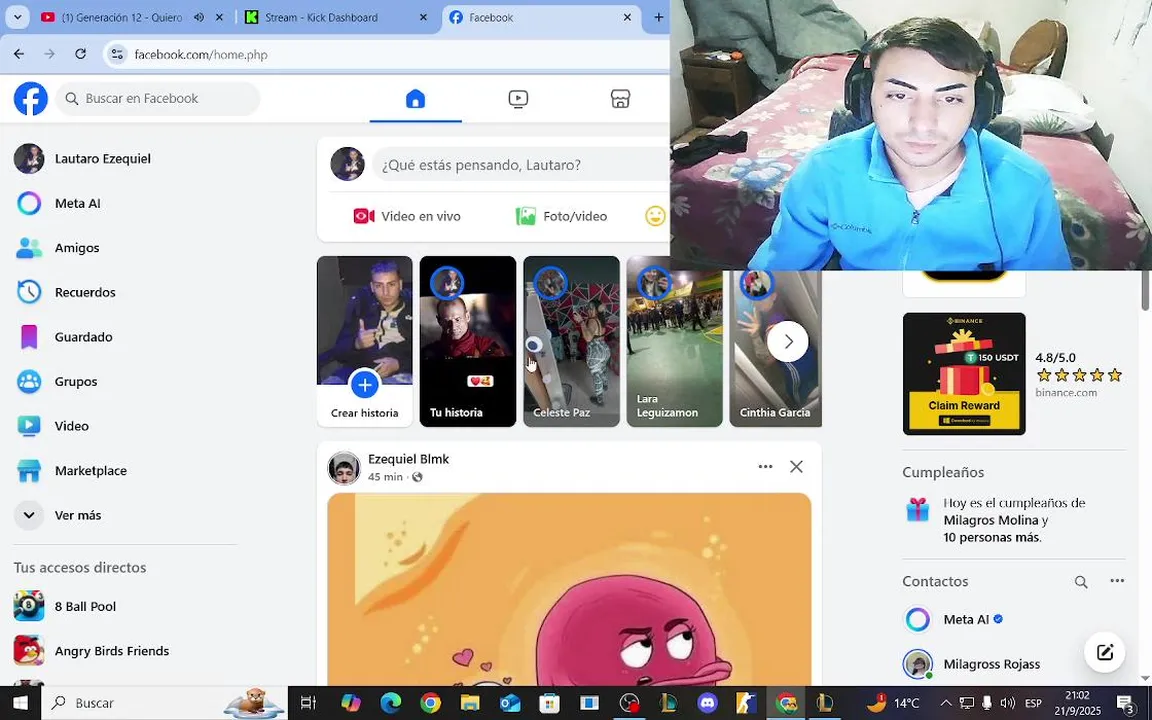Open File Explorer from the taskbar
This screenshot has height=720, width=1152.
pyautogui.click(x=470, y=703)
